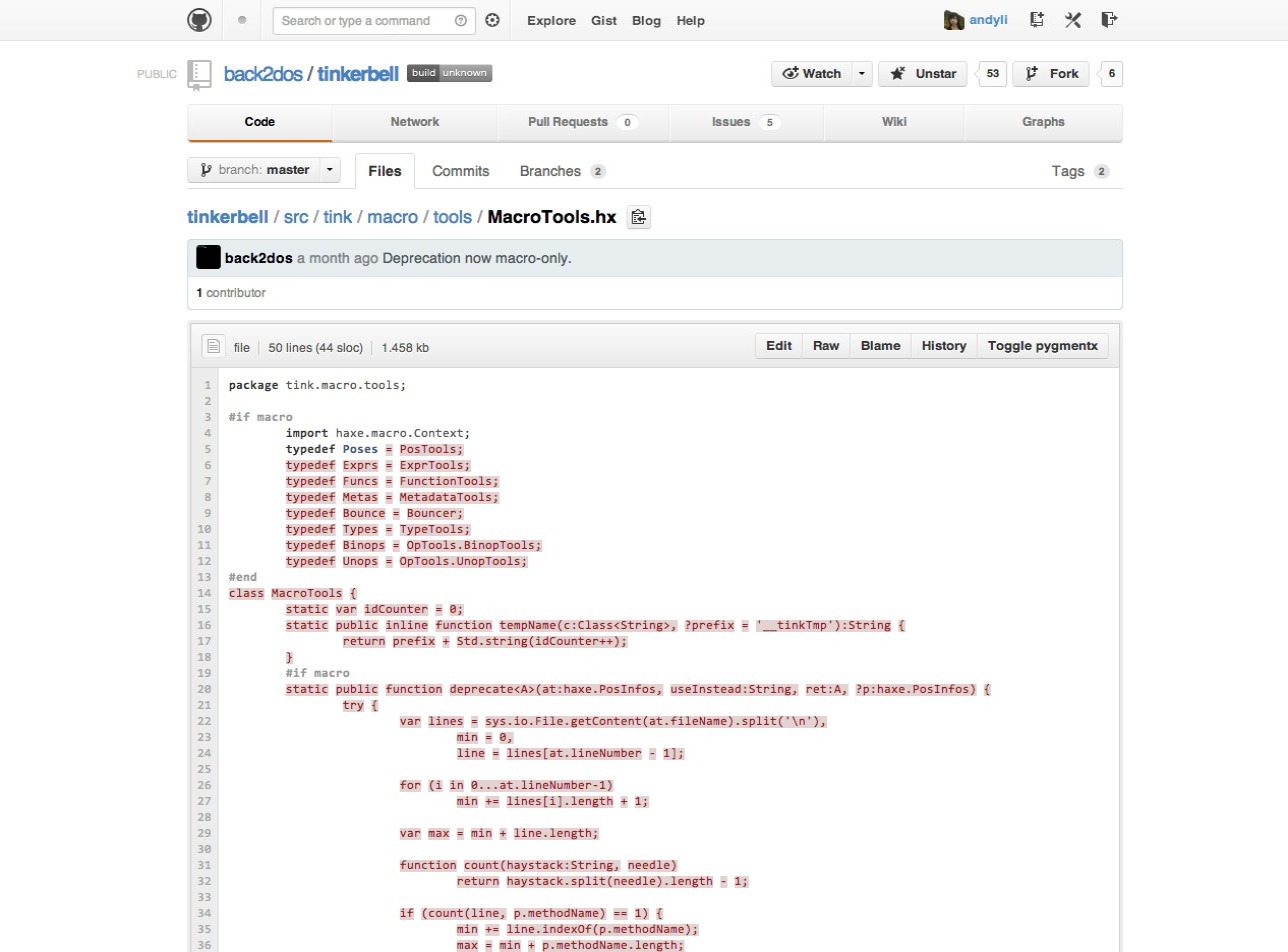Open tinkerbell repository title link
The width and height of the screenshot is (1288, 952).
358,74
